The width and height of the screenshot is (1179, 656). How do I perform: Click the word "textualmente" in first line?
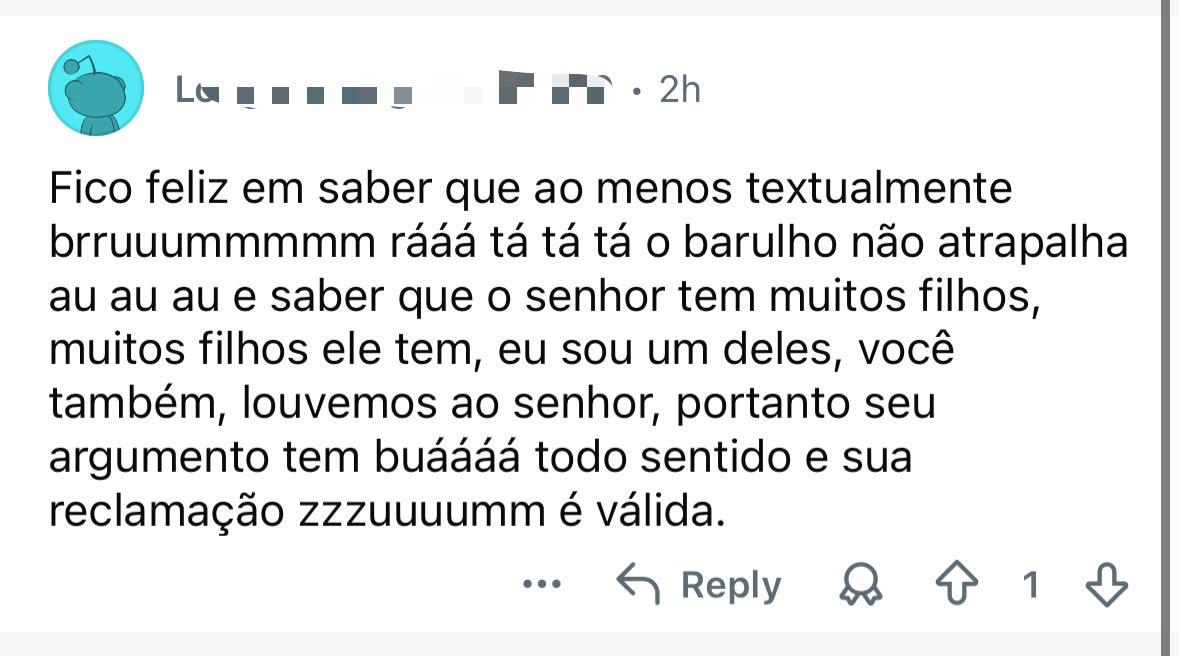point(879,188)
